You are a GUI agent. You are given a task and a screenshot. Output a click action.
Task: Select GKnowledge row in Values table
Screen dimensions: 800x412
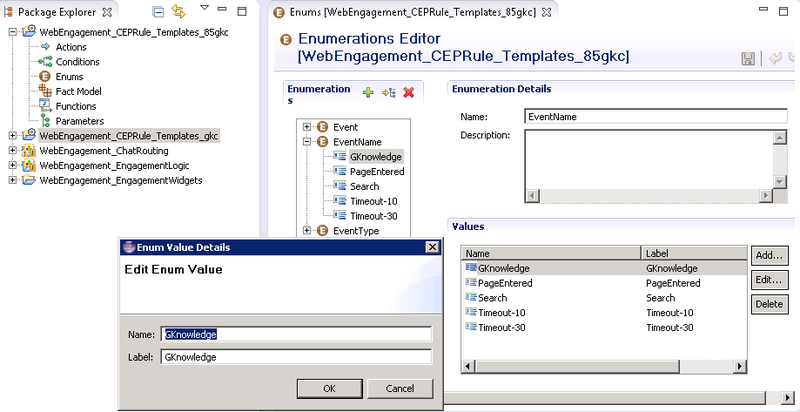tap(605, 268)
